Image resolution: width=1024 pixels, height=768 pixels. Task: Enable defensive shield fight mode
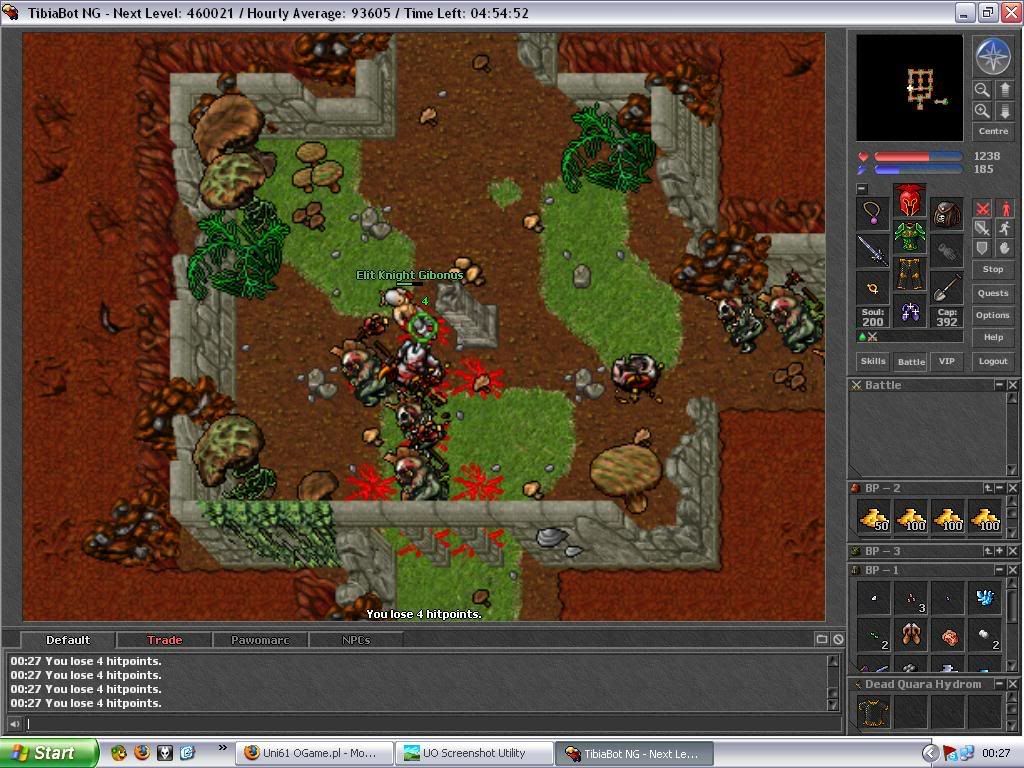(x=982, y=248)
